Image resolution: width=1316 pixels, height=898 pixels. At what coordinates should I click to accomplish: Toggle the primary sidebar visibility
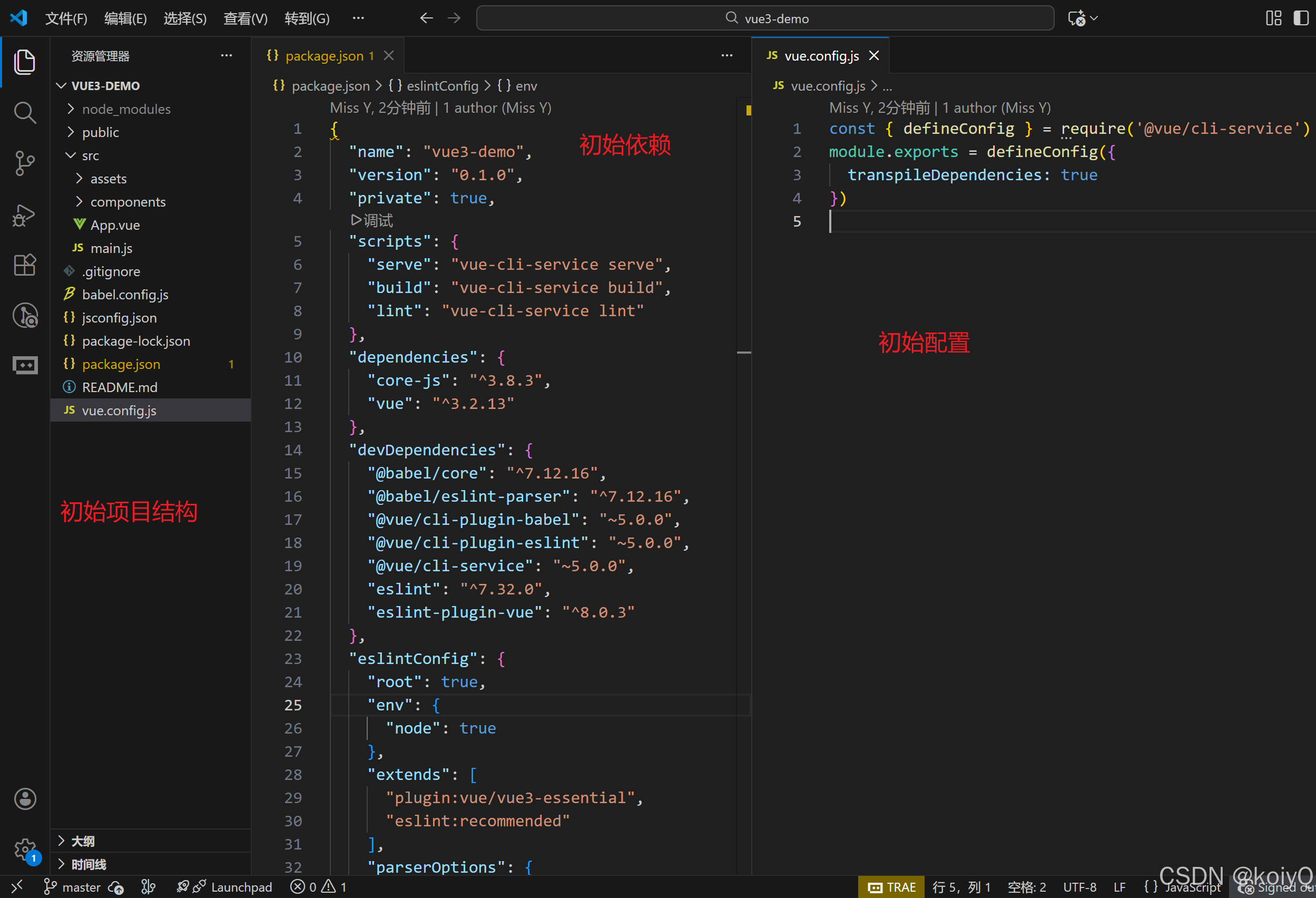coord(1301,18)
